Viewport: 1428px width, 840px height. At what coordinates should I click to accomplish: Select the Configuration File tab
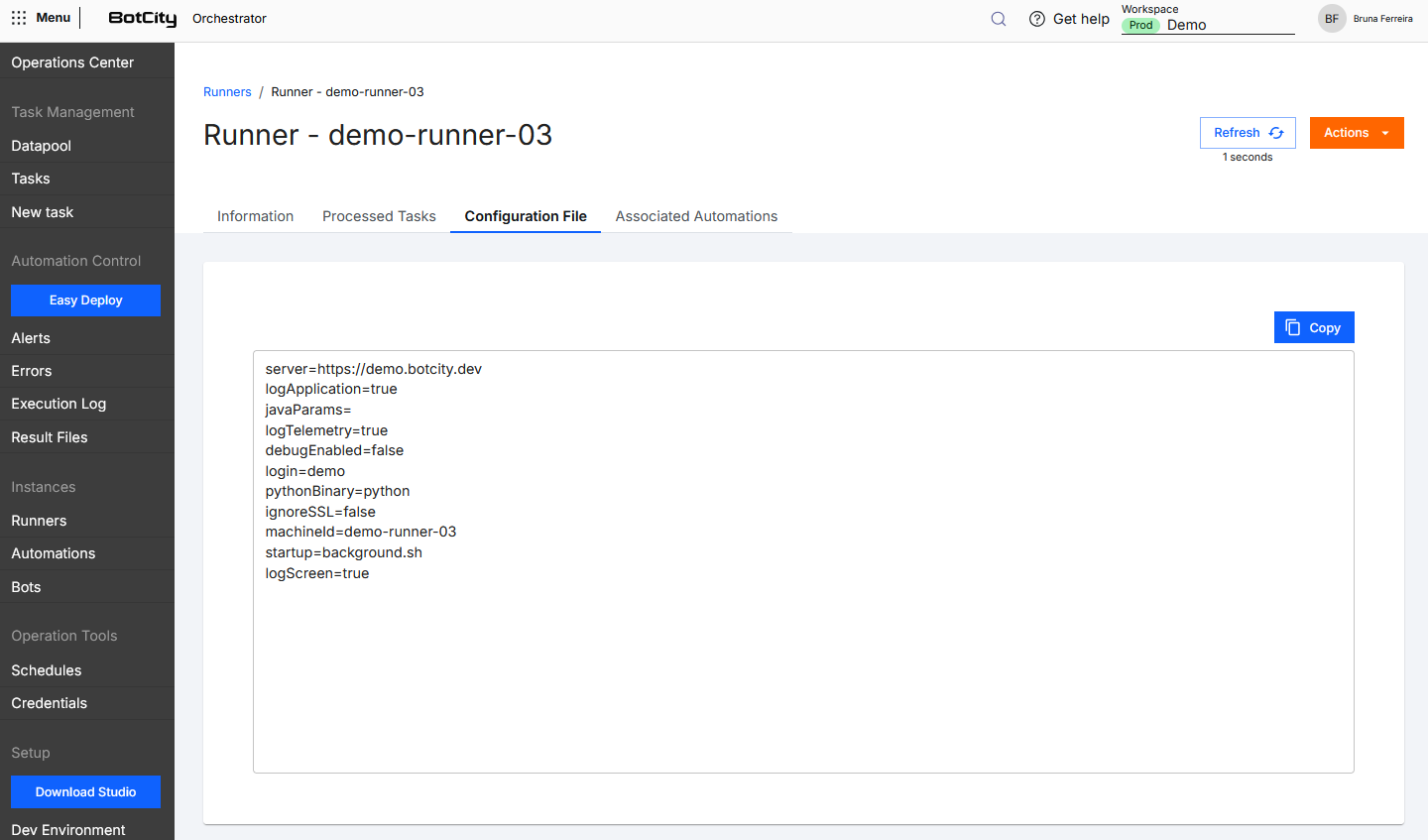pyautogui.click(x=526, y=216)
